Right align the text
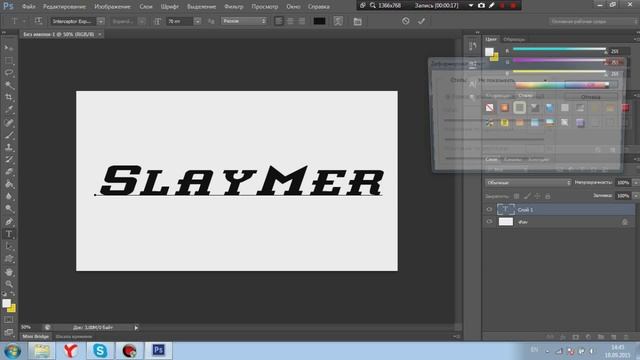The width and height of the screenshot is (640, 360). [302, 21]
